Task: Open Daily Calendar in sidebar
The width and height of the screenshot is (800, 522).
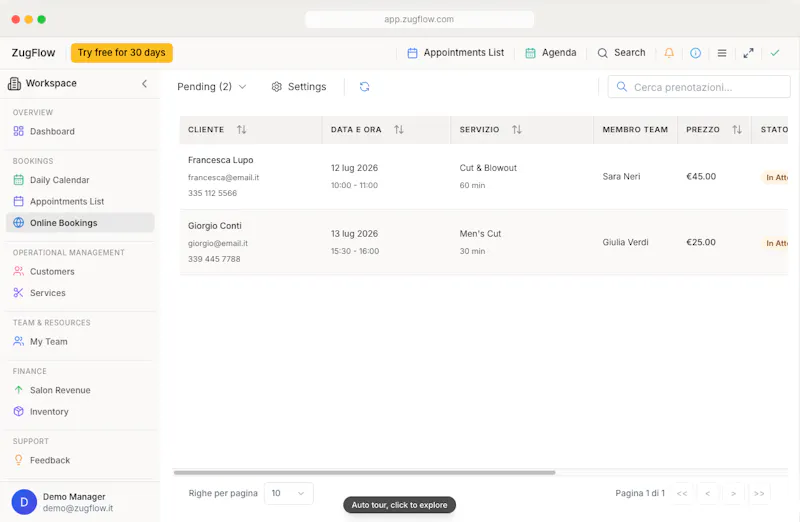Action: tap(80, 180)
